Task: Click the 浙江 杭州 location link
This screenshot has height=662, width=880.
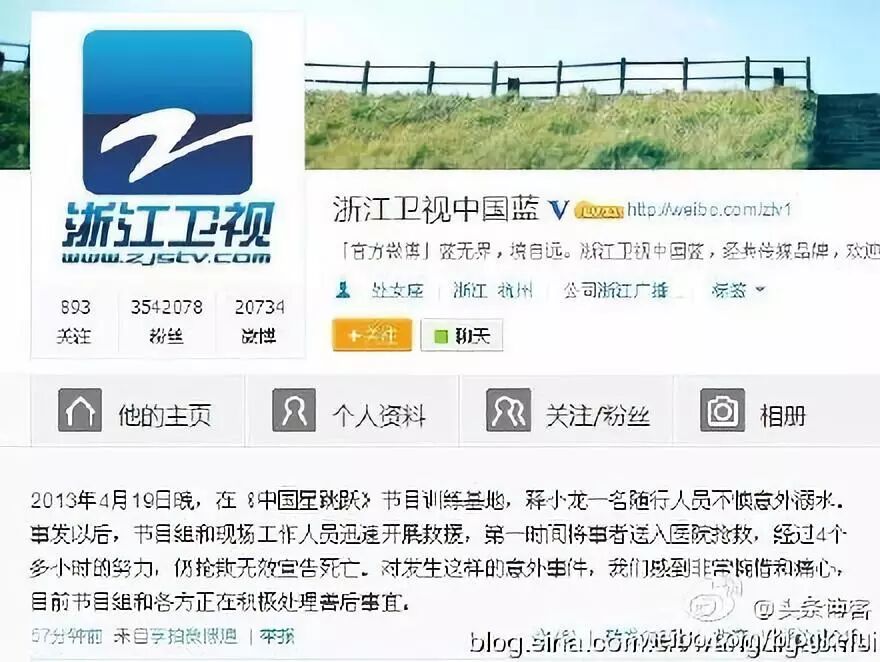Action: coord(492,290)
